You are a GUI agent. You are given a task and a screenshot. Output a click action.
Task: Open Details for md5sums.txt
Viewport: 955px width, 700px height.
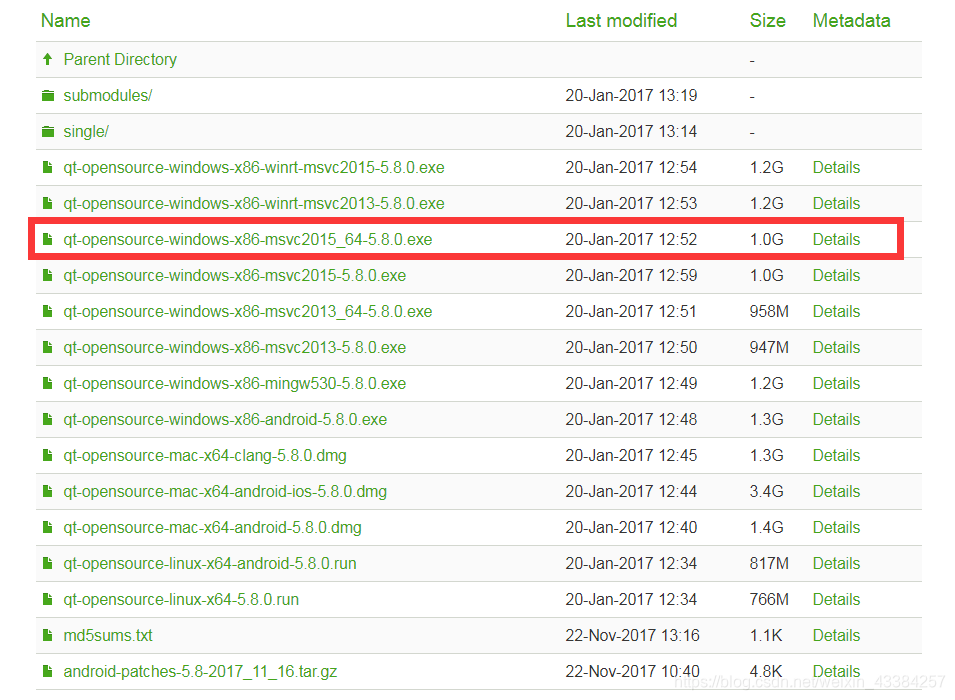(x=836, y=635)
